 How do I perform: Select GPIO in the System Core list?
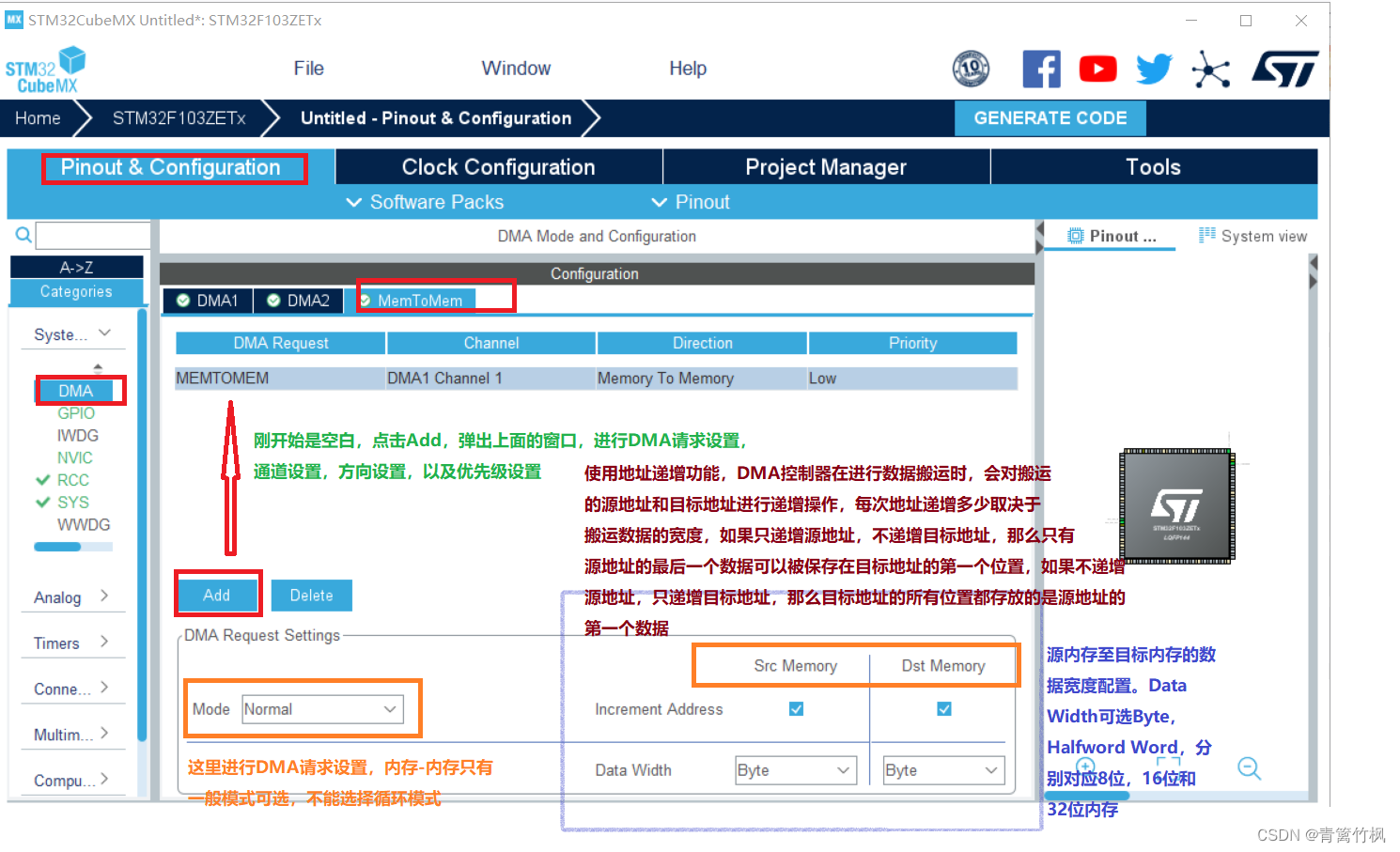click(x=76, y=413)
